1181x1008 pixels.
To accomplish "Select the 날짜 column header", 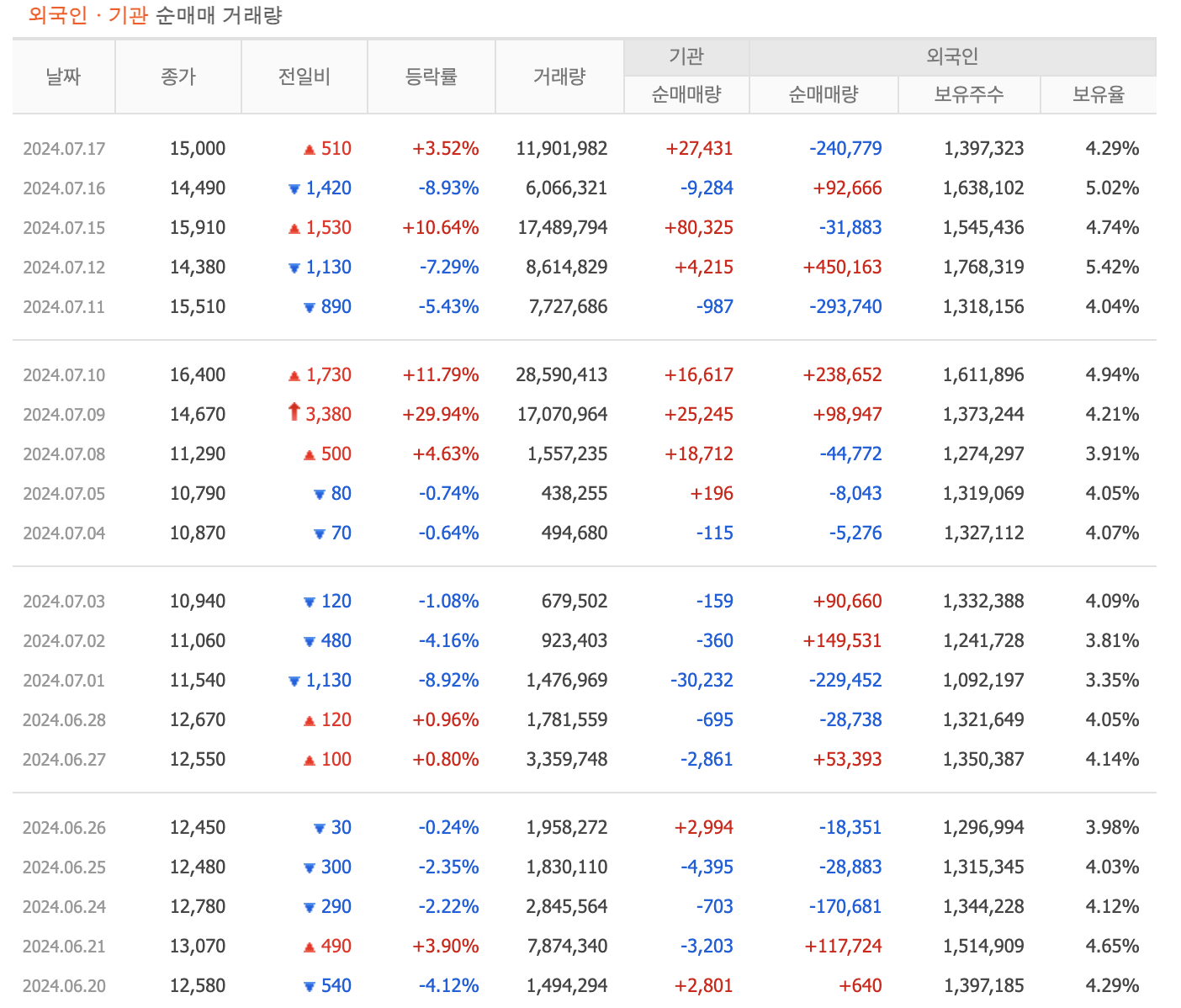I will tap(63, 76).
